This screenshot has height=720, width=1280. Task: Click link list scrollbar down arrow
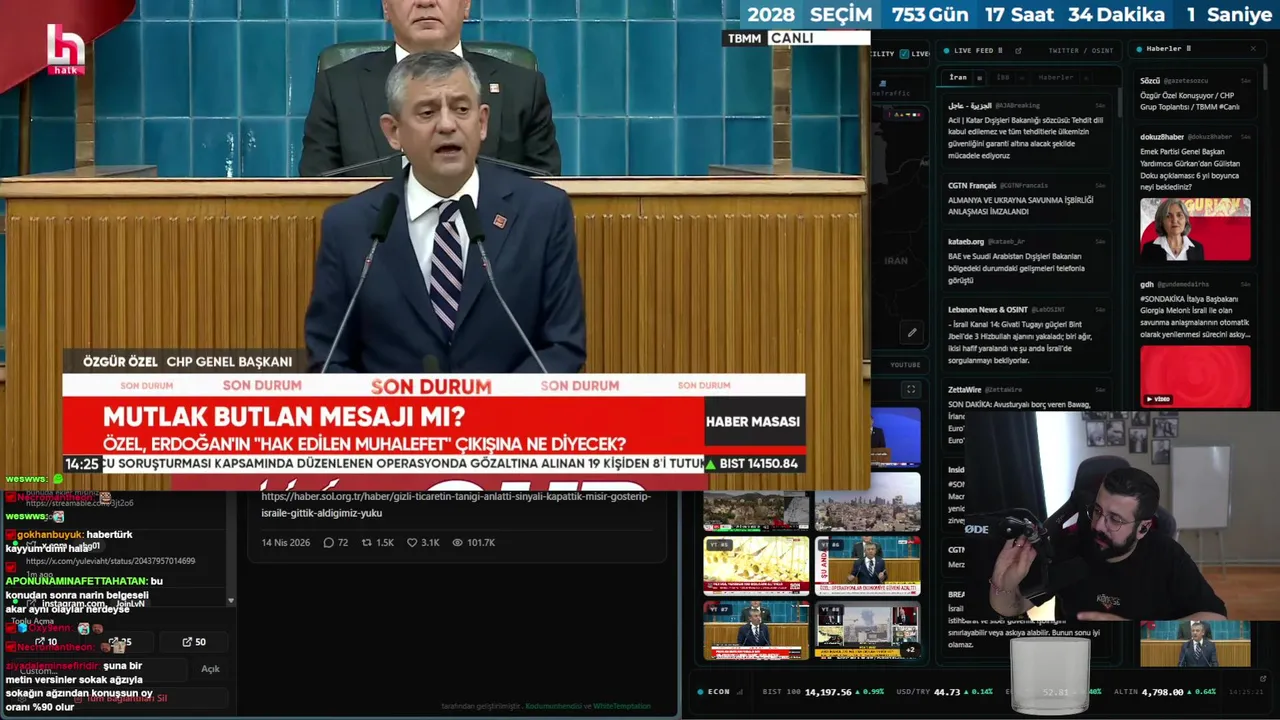click(x=231, y=601)
